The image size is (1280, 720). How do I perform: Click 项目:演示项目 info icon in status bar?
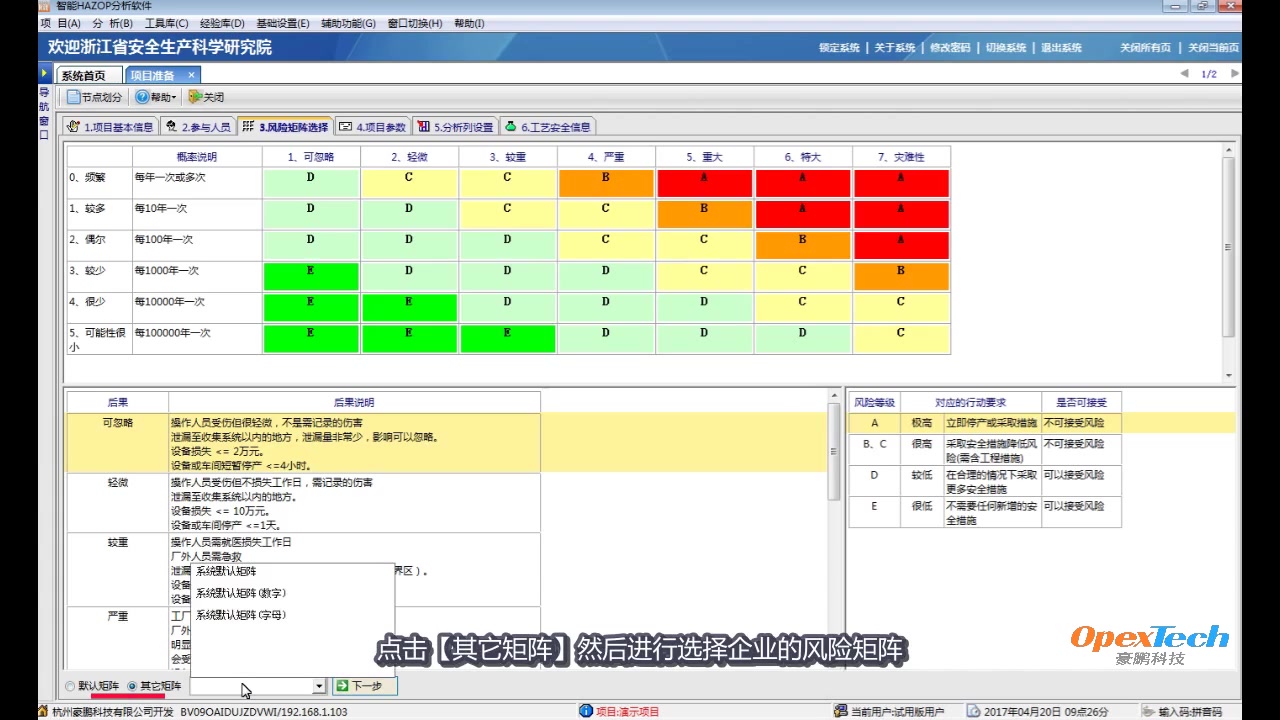click(x=586, y=711)
